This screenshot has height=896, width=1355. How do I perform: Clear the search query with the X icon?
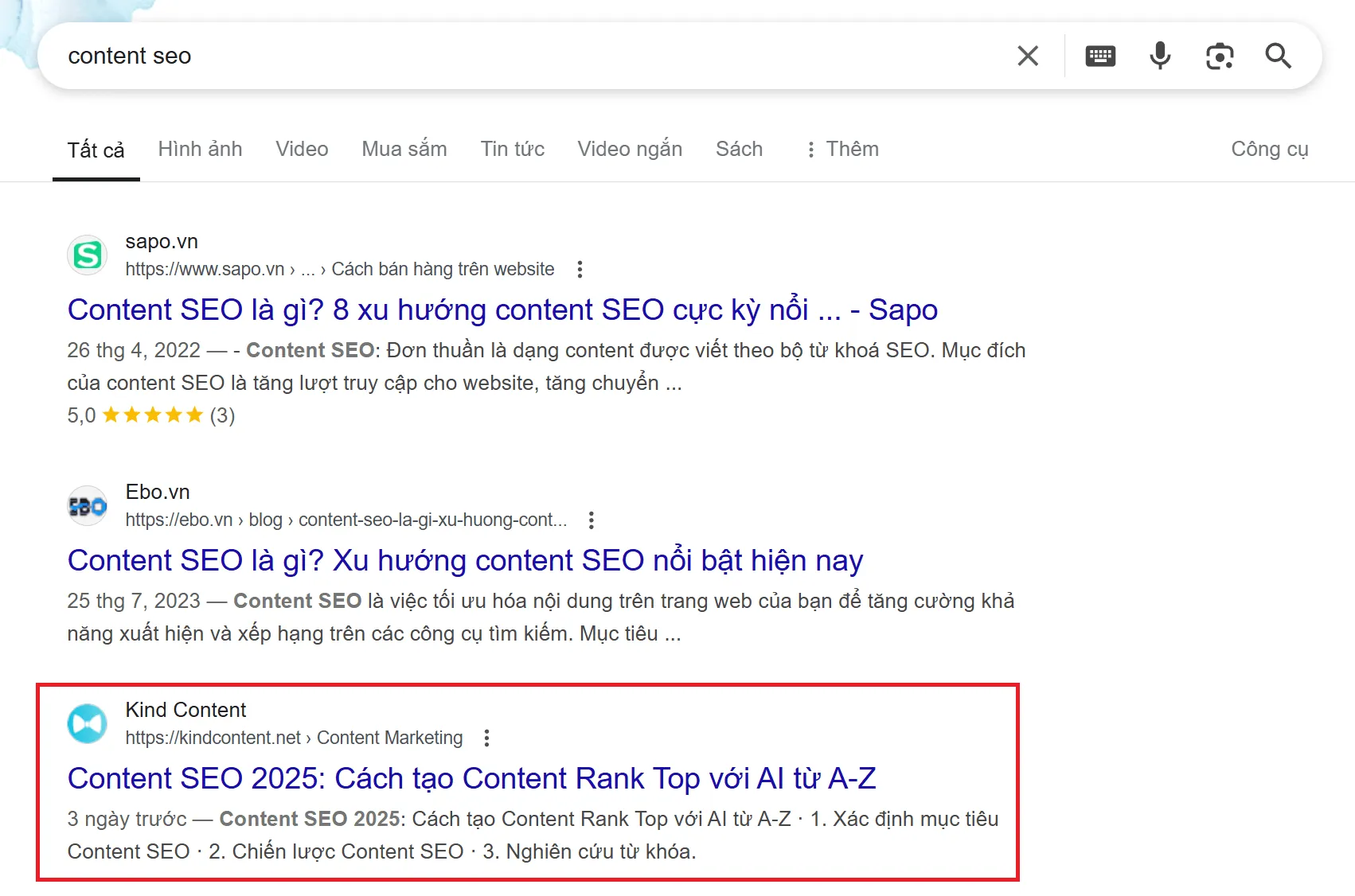pyautogui.click(x=1028, y=56)
